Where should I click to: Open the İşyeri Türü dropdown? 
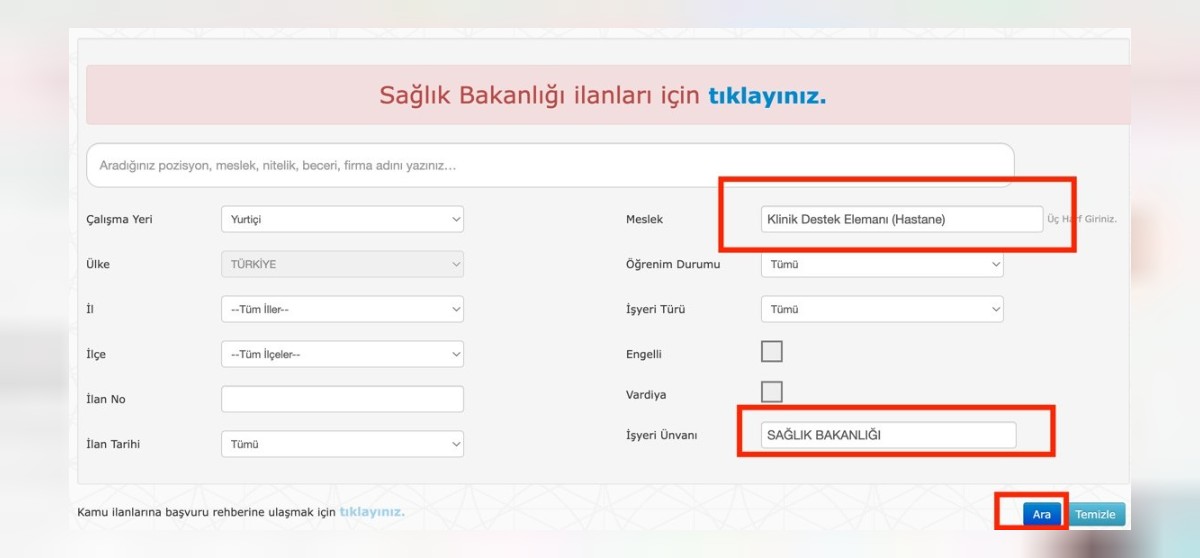tap(882, 309)
